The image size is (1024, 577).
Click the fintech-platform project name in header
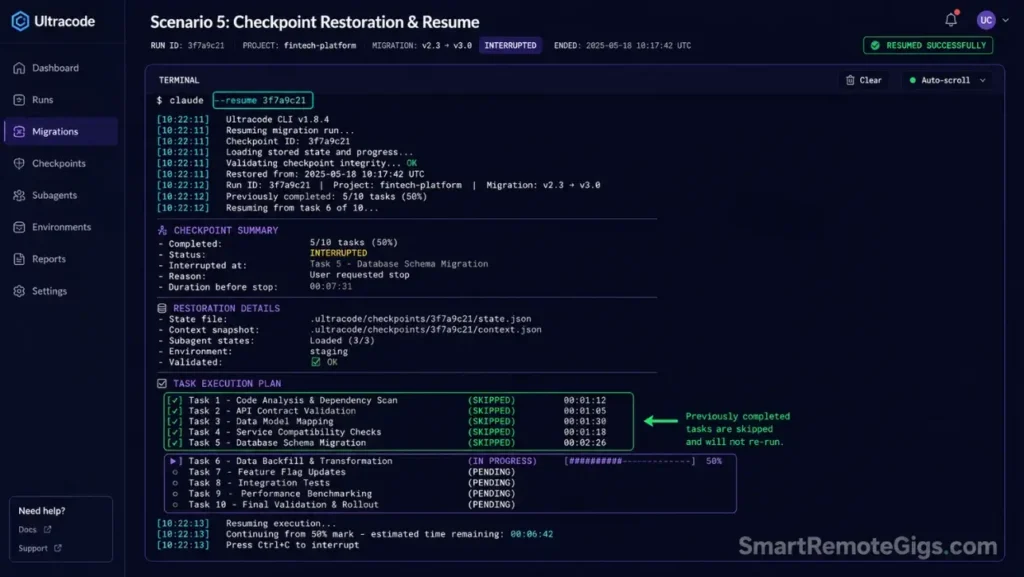[320, 46]
